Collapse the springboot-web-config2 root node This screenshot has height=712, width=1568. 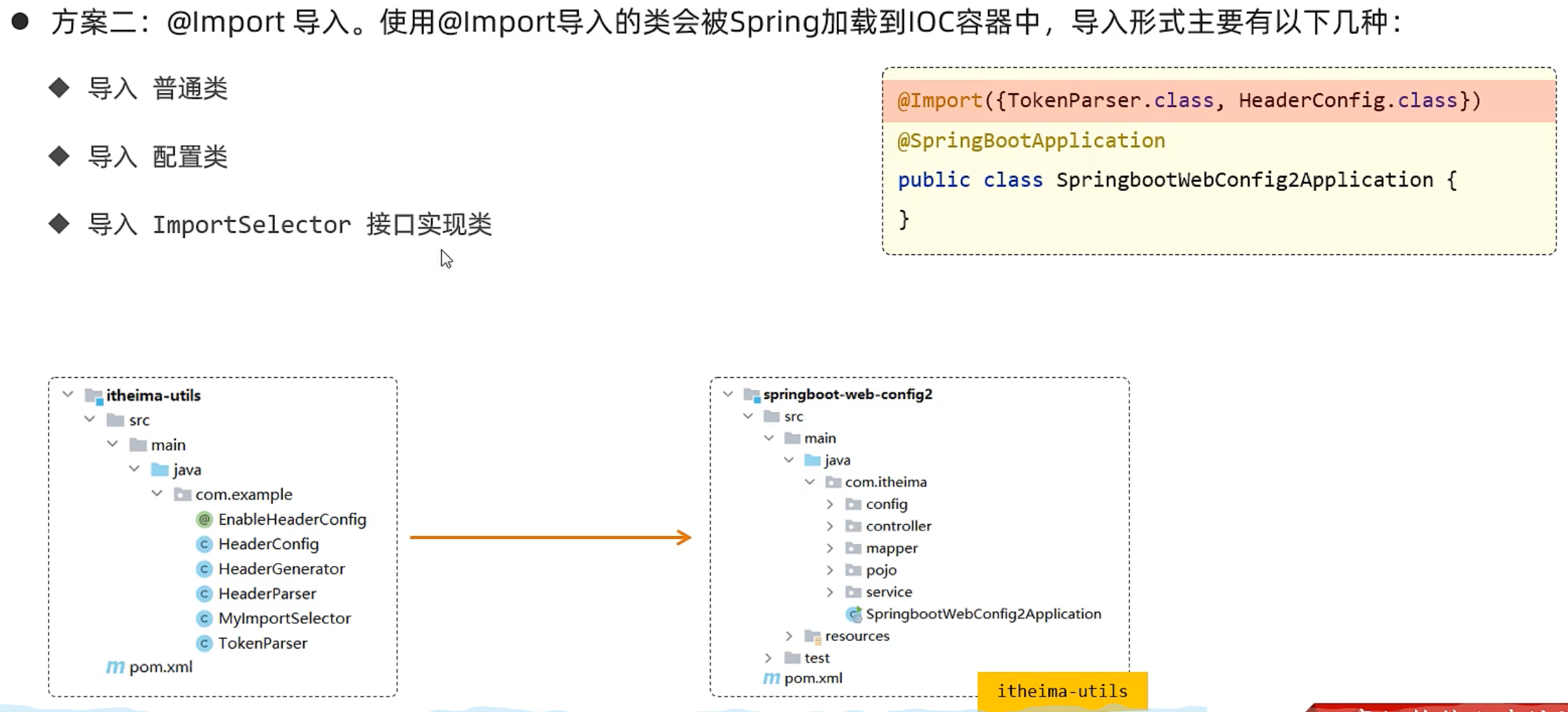[728, 394]
